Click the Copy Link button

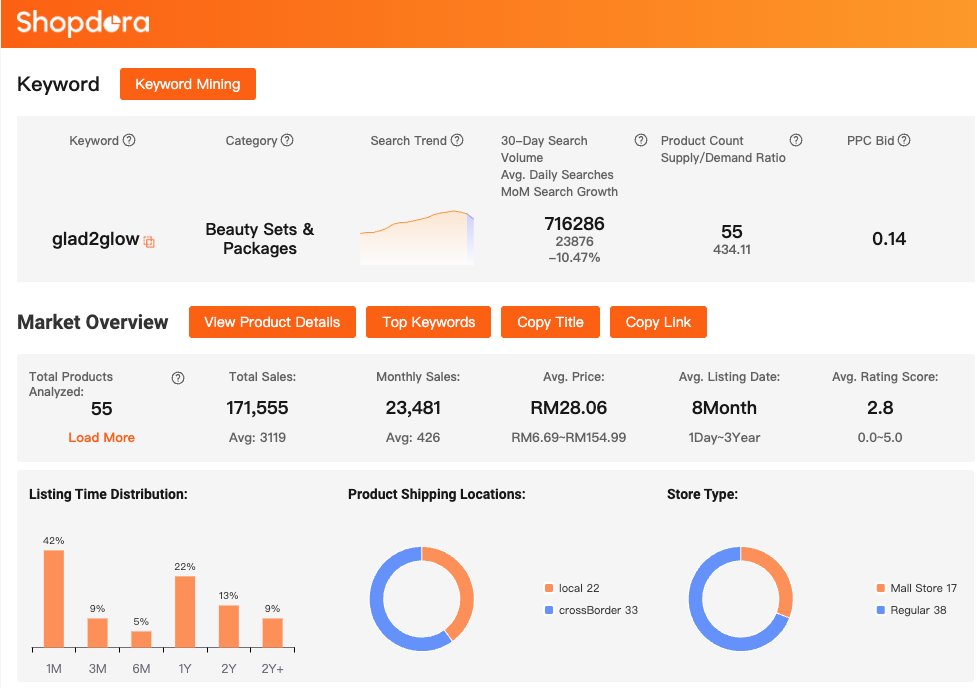click(x=658, y=322)
